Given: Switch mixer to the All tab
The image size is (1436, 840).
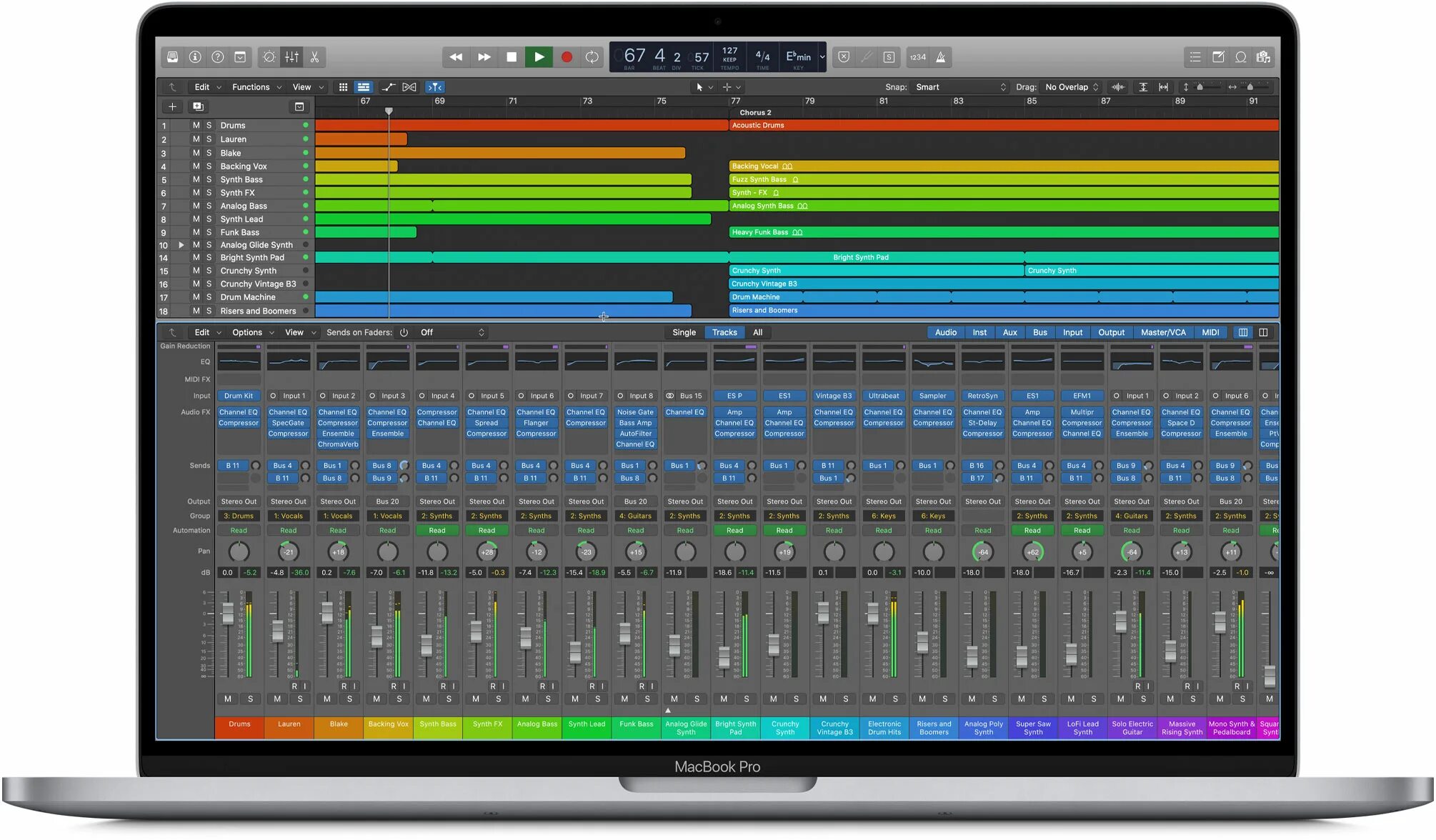Looking at the screenshot, I should 757,332.
